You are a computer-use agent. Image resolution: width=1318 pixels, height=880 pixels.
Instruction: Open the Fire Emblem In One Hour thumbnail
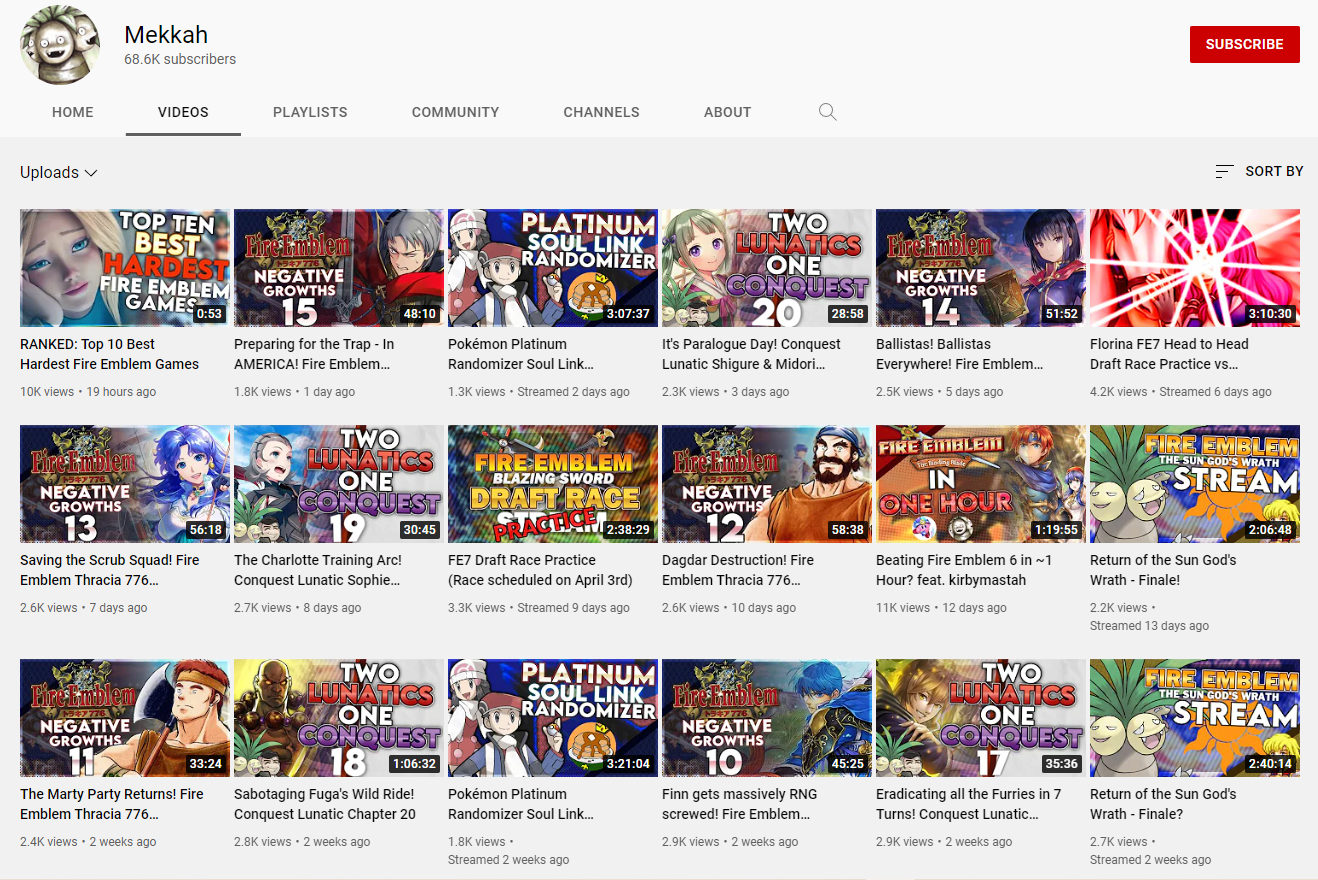tap(981, 484)
